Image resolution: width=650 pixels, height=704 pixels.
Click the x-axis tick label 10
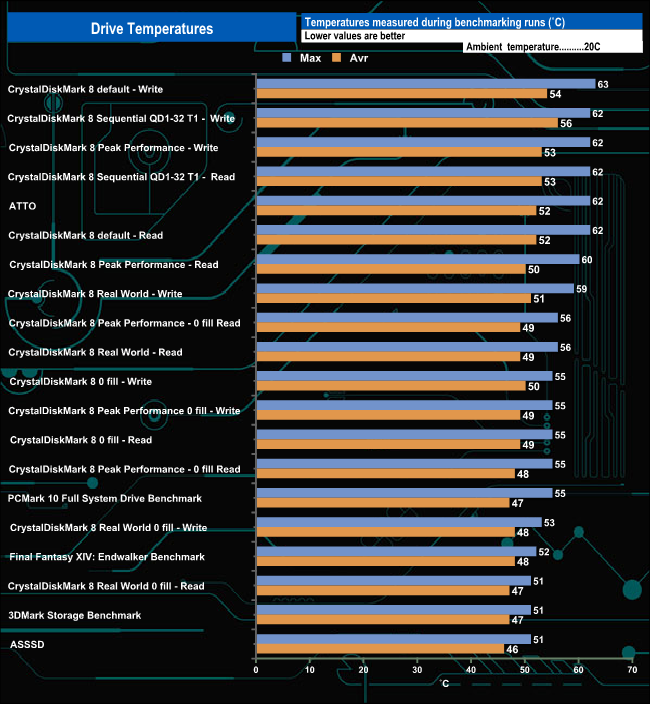[310, 670]
